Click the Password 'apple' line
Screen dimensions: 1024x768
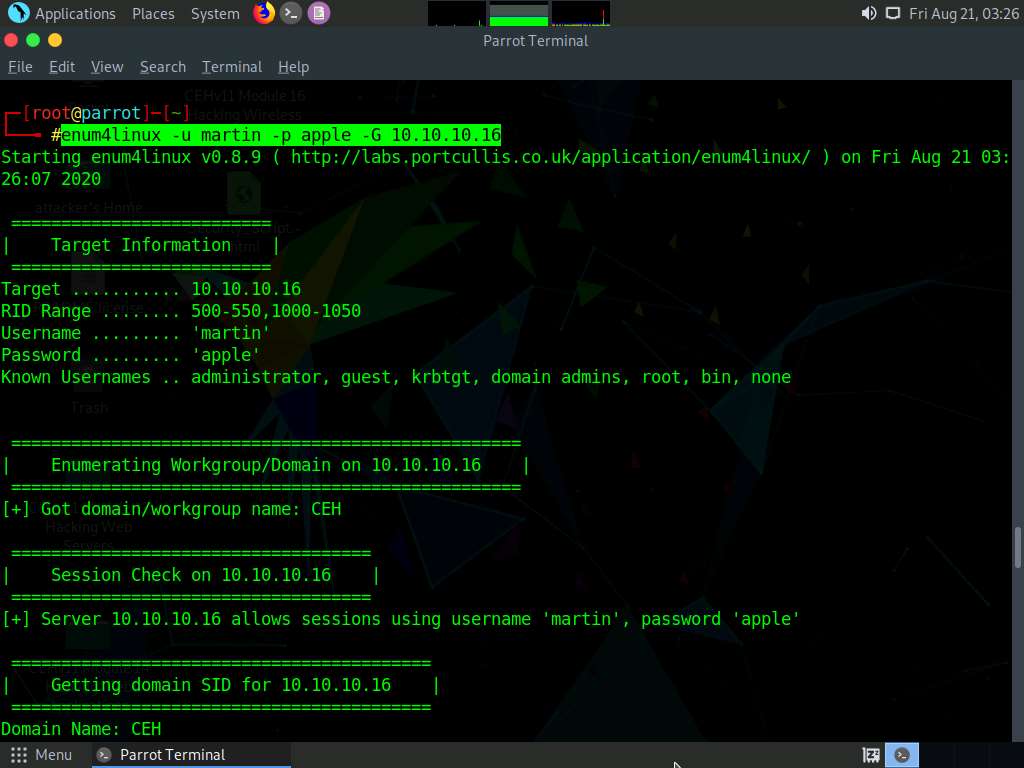coord(131,355)
